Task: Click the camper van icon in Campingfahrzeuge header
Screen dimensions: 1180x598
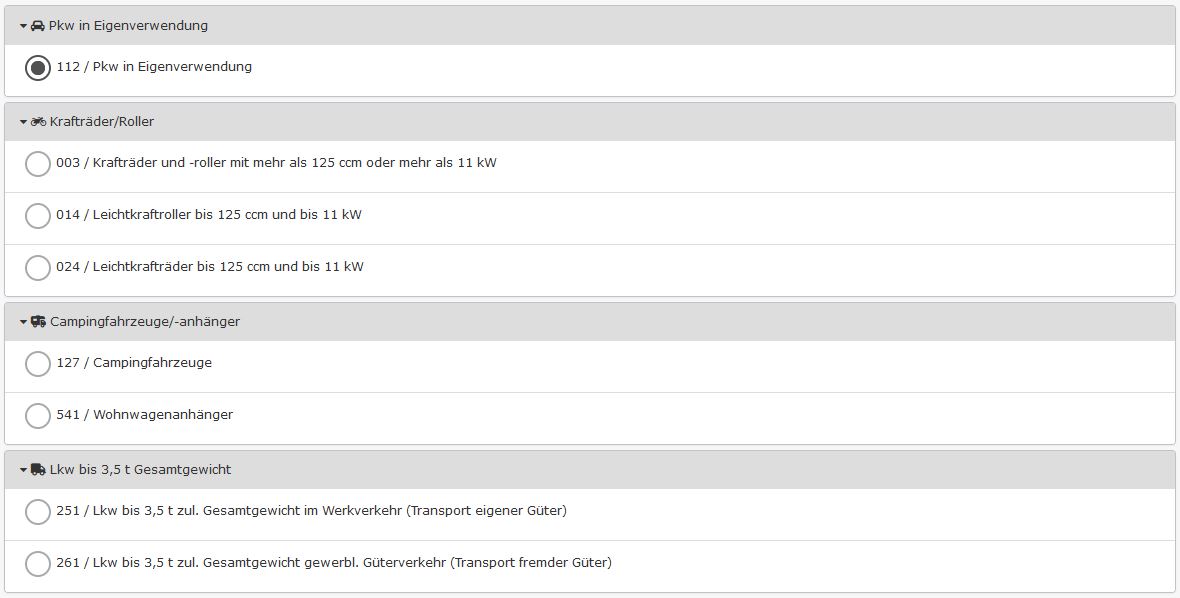Action: tap(38, 322)
